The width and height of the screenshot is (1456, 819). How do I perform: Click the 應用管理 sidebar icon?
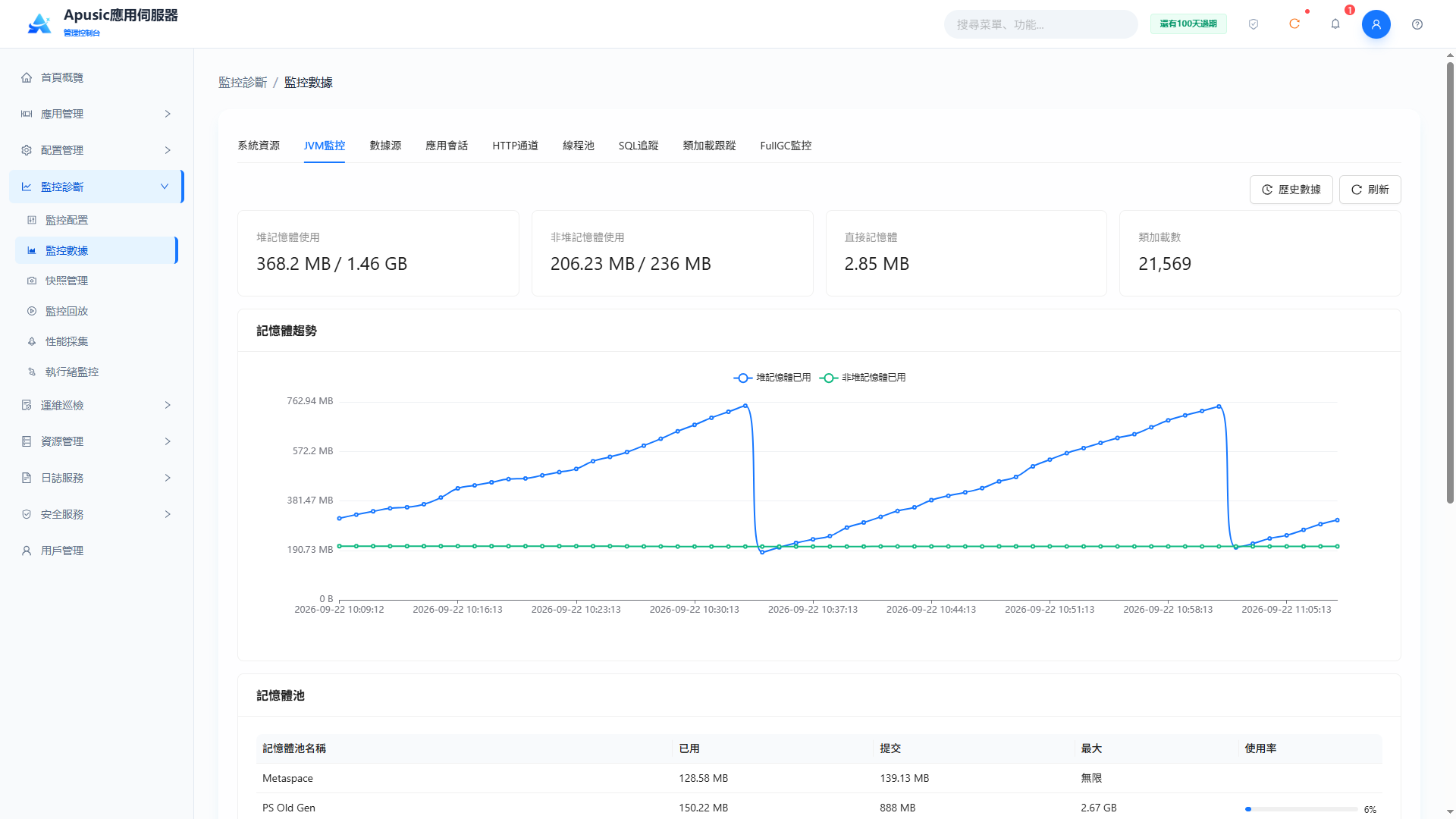coord(27,114)
